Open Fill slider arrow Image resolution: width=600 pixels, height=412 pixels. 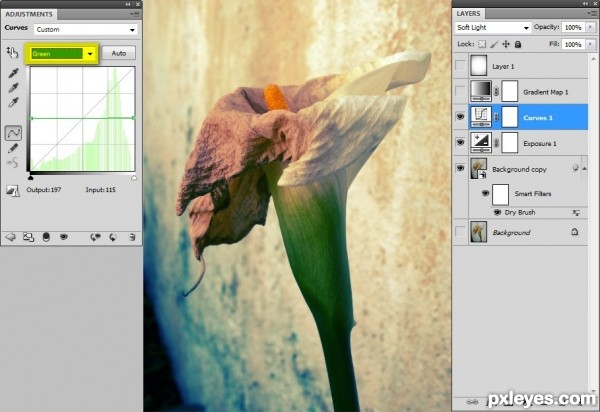pyautogui.click(x=590, y=44)
